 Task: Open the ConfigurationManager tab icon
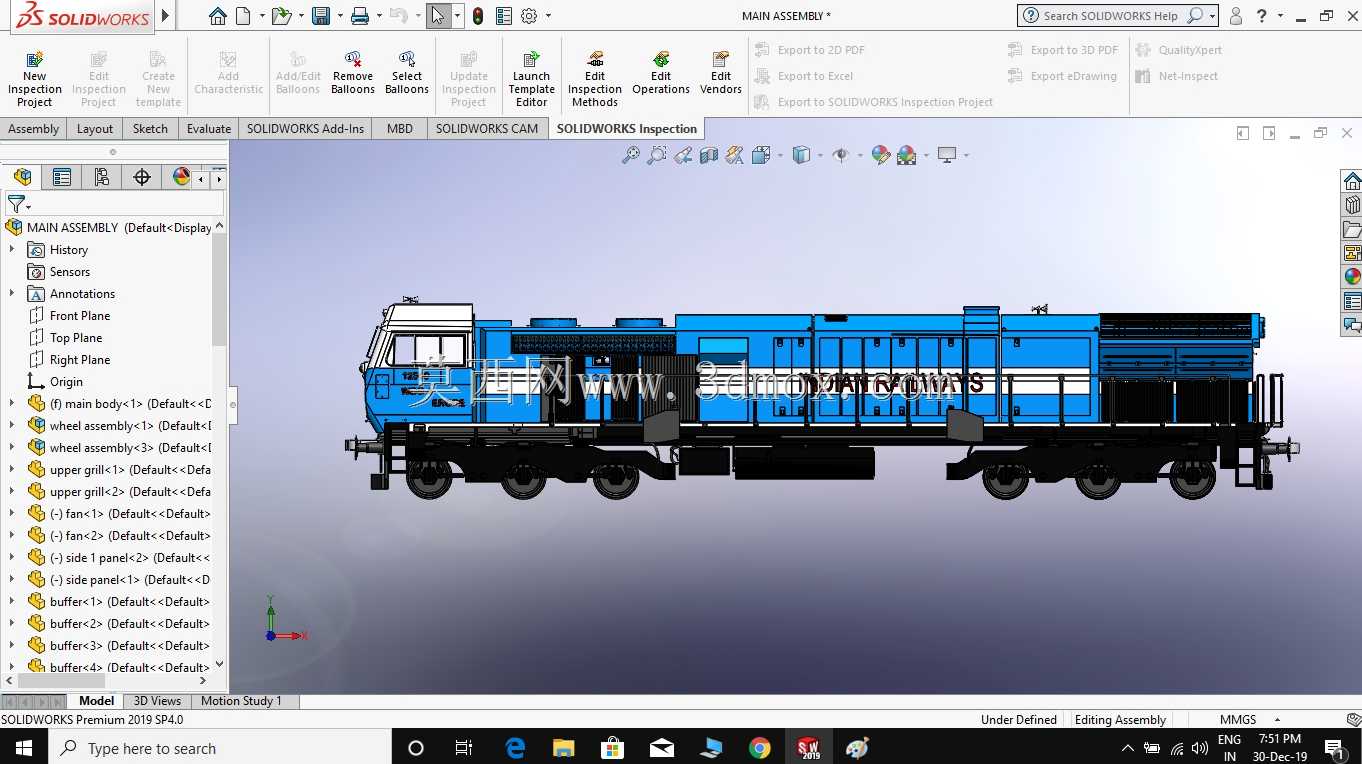click(101, 177)
